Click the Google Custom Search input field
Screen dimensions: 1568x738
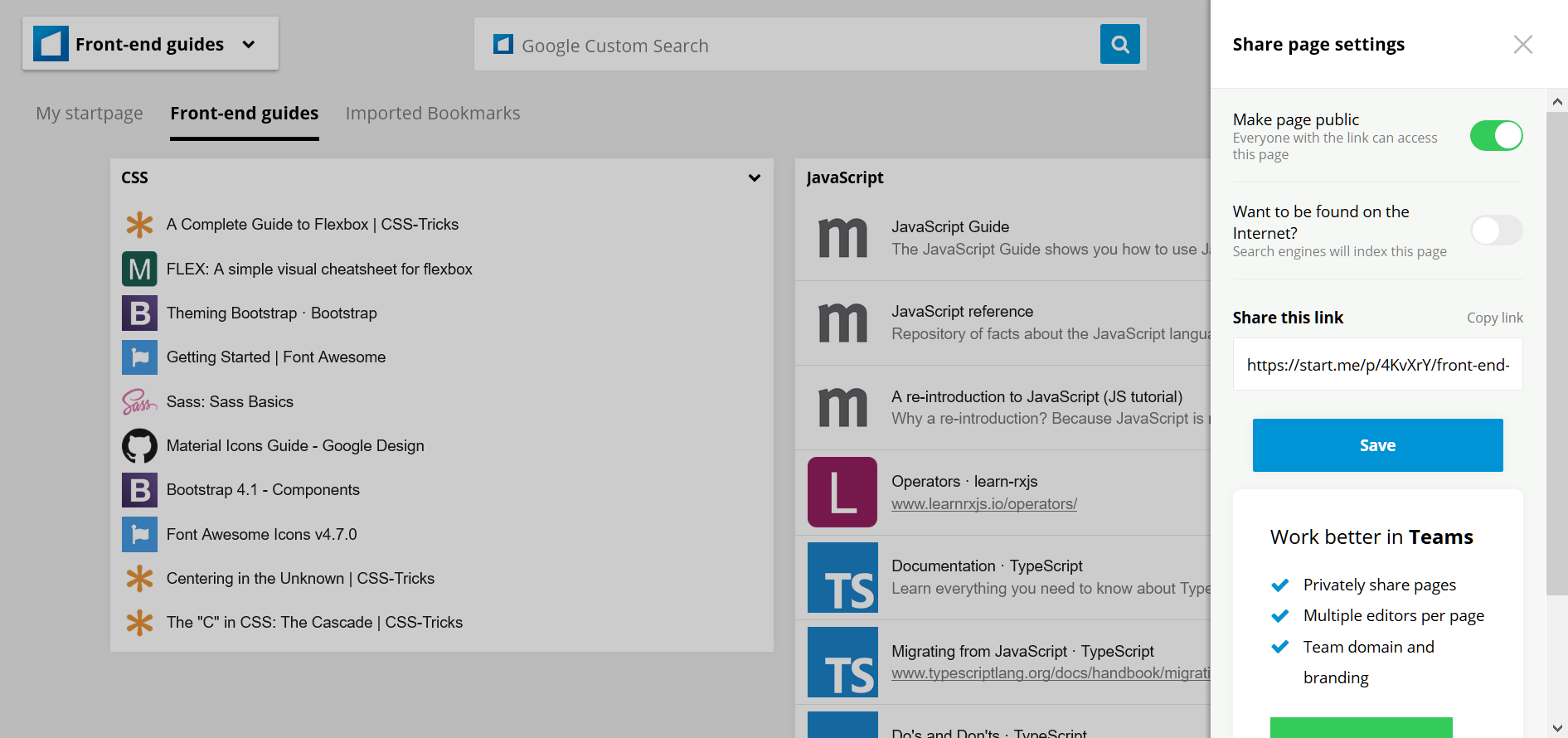click(x=787, y=45)
